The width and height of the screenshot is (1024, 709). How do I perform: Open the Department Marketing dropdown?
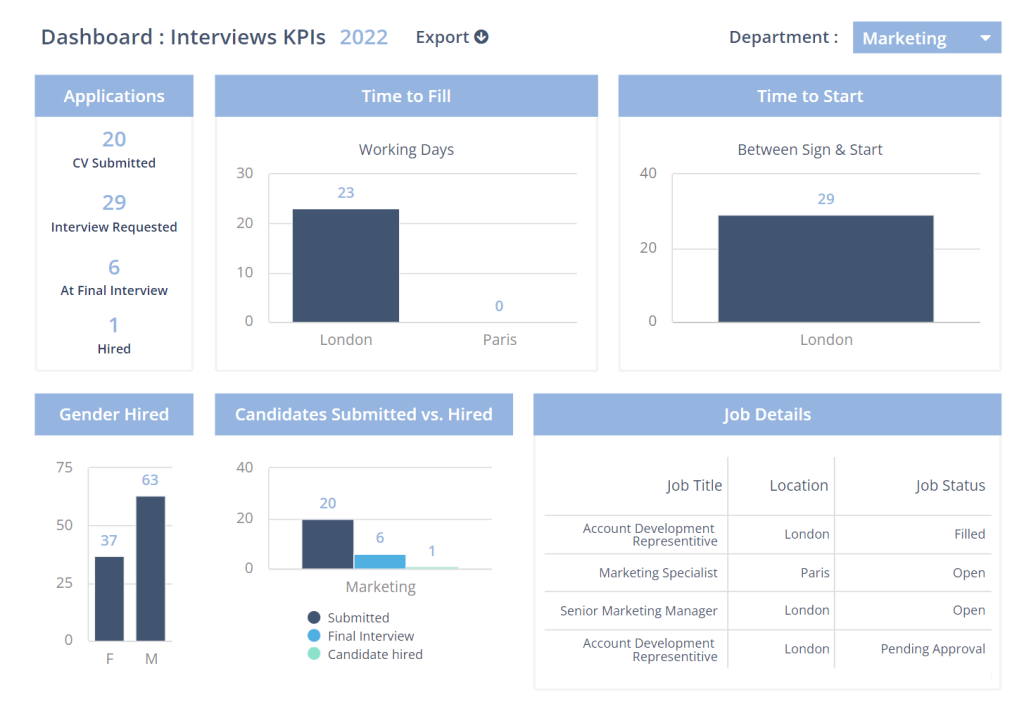click(x=927, y=38)
